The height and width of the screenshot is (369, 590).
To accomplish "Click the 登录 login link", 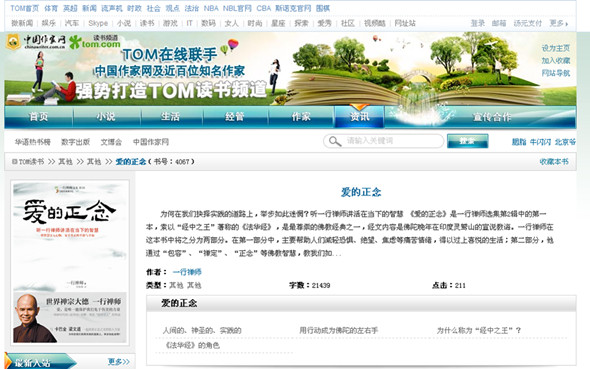I will [478, 23].
